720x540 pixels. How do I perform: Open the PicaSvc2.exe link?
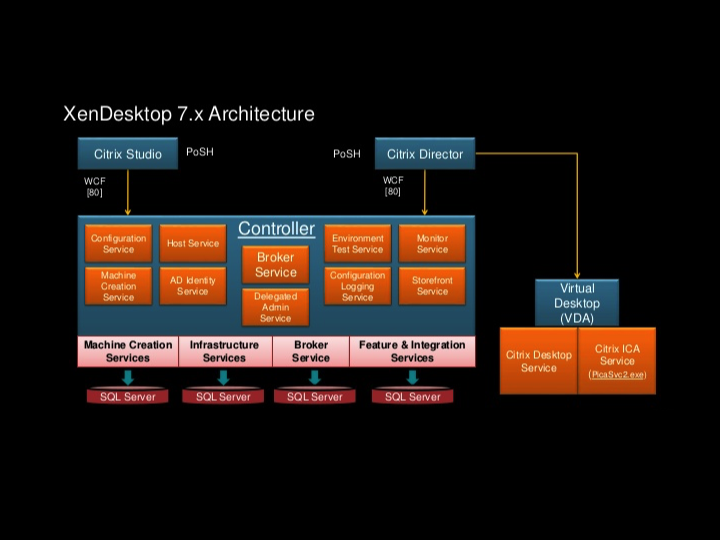617,375
